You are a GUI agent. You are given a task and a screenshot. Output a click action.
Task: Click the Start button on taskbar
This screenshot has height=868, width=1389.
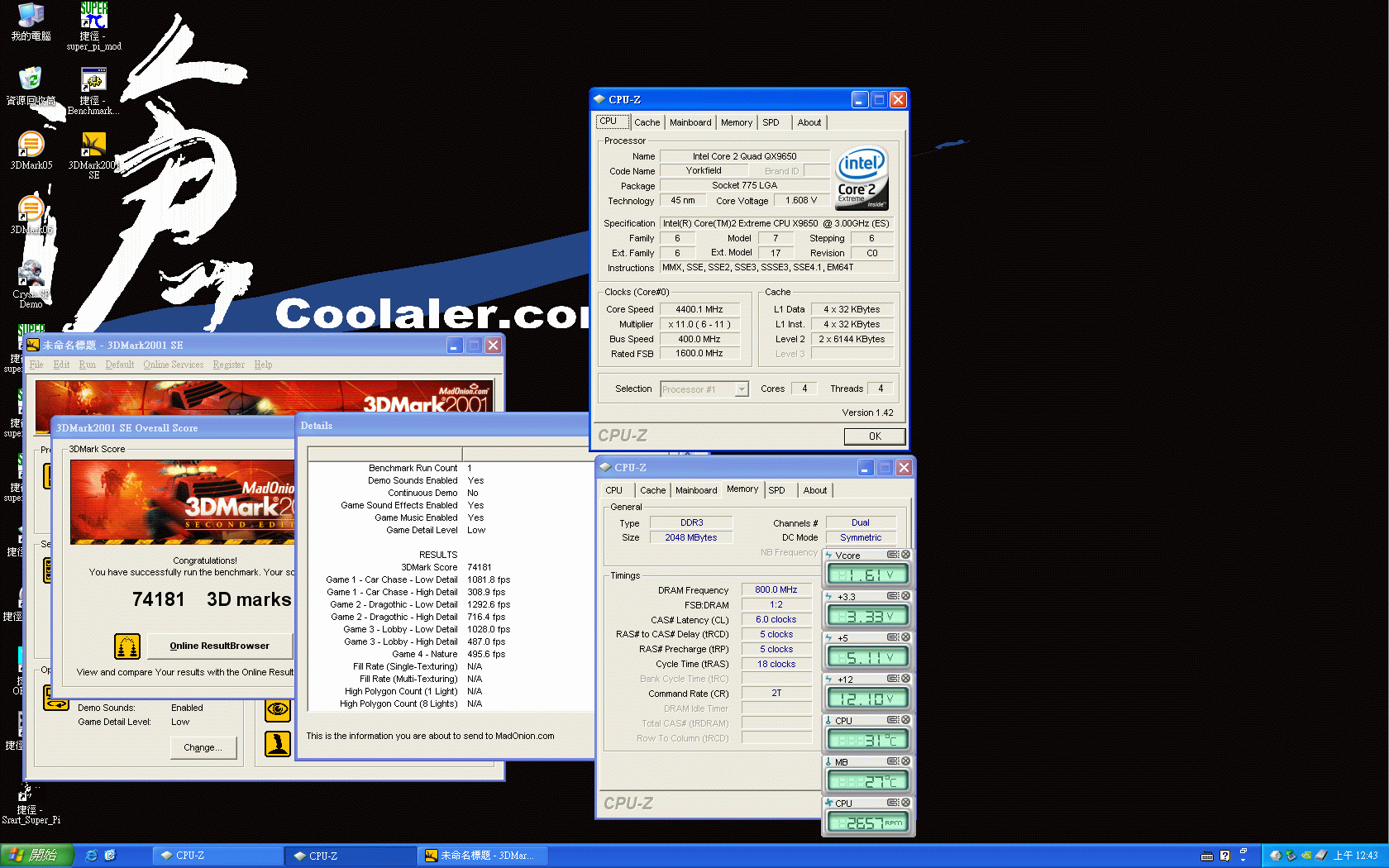pos(37,856)
